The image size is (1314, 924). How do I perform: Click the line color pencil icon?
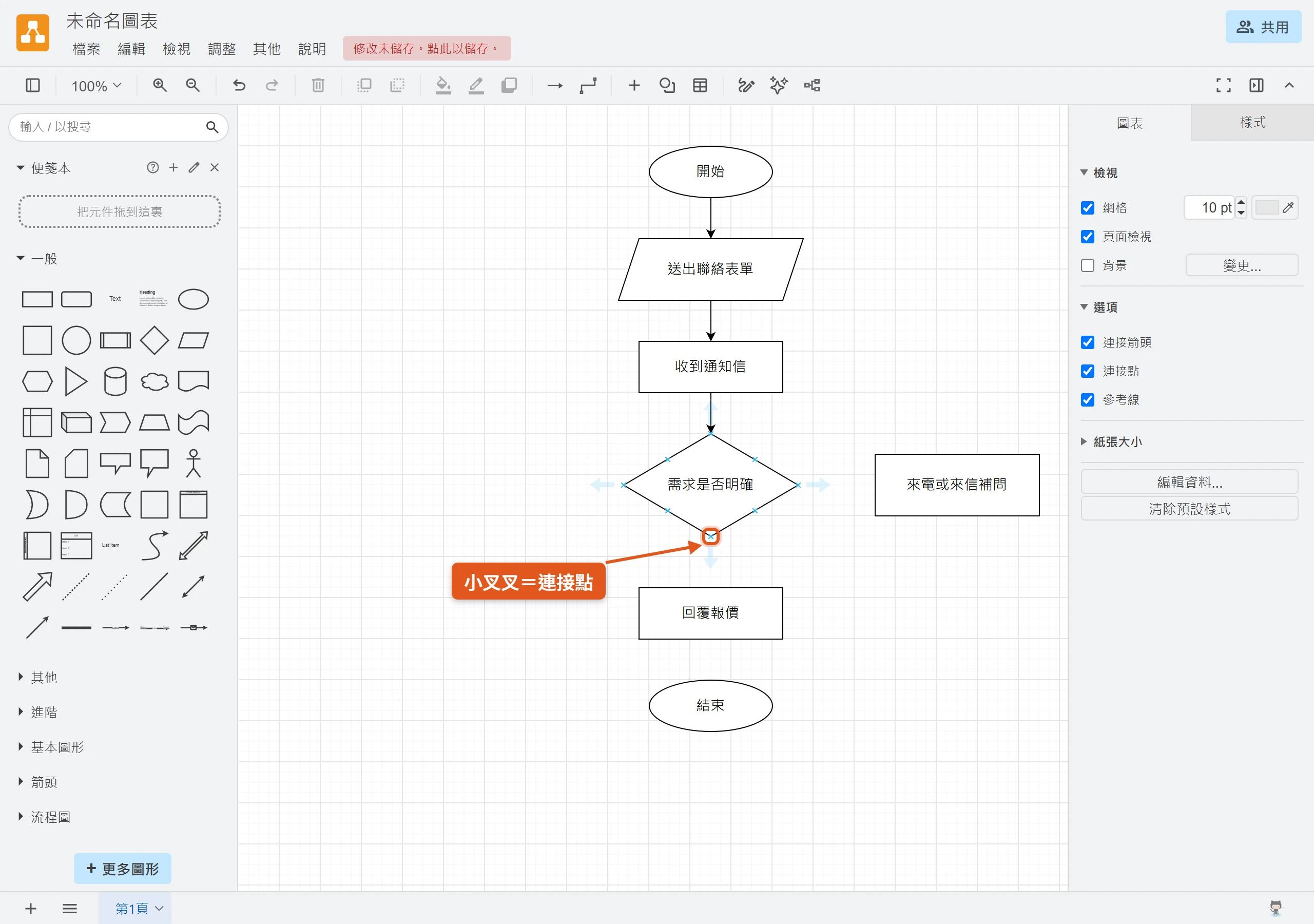(476, 85)
